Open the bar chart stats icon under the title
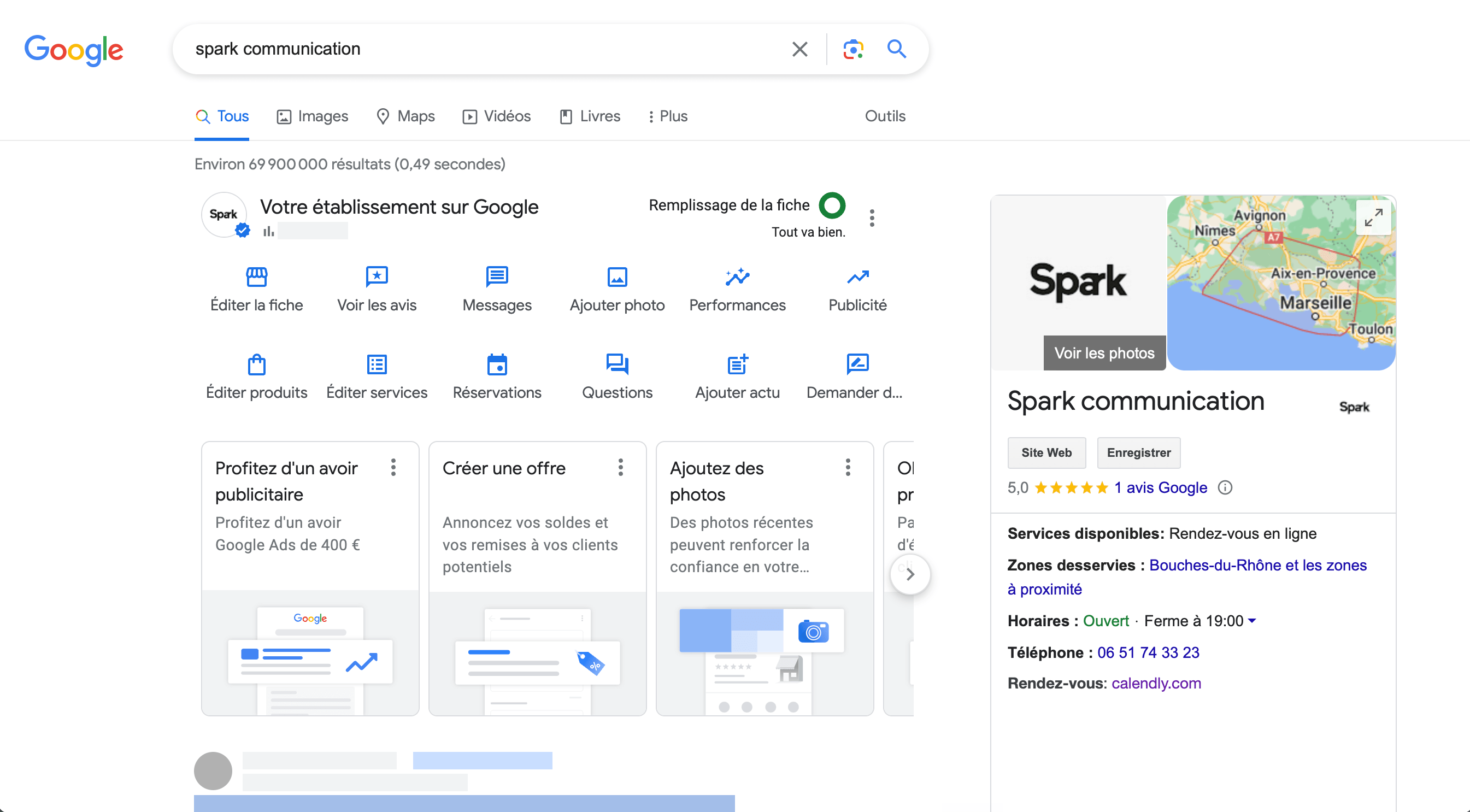Viewport: 1470px width, 812px height. [x=268, y=231]
